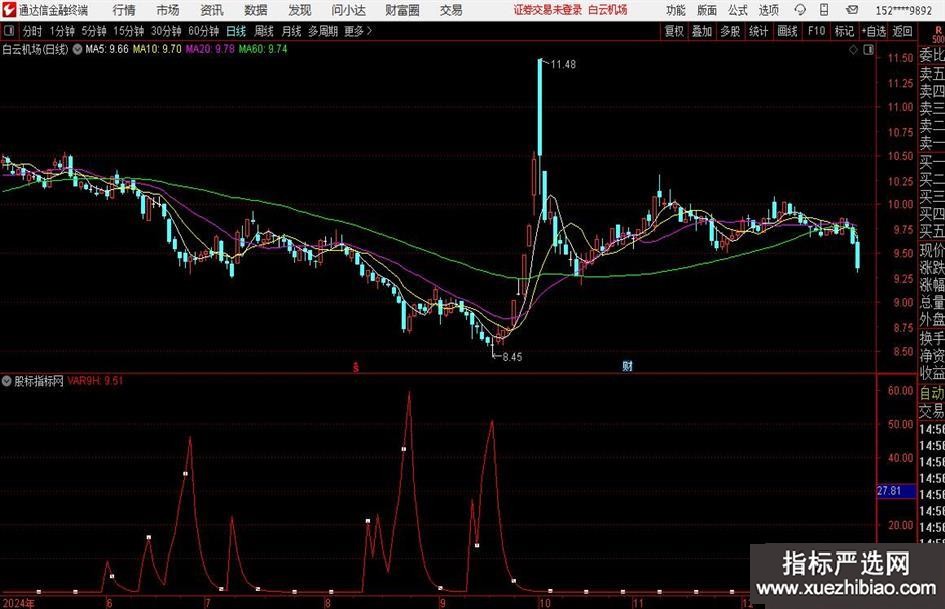Screen dimensions: 945x609
Task: Expand the 白云机场(日线) indicator dropdown
Action: coord(77,49)
